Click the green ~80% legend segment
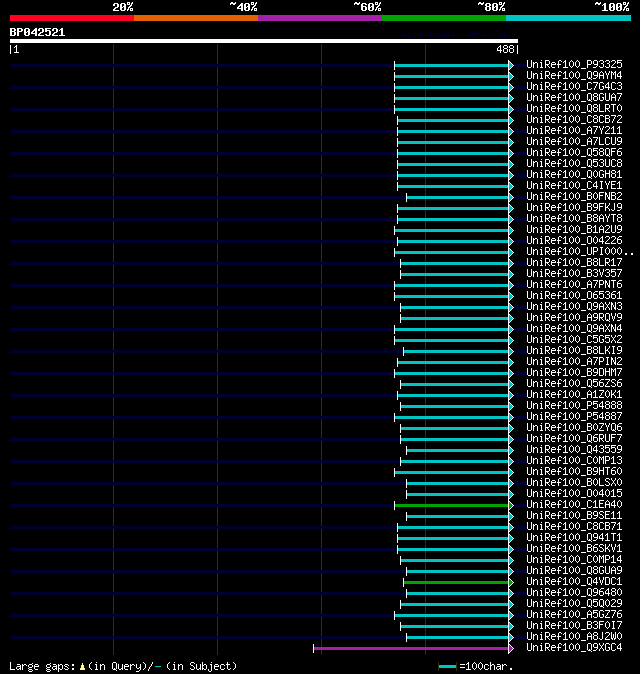The height and width of the screenshot is (674, 640). (444, 18)
